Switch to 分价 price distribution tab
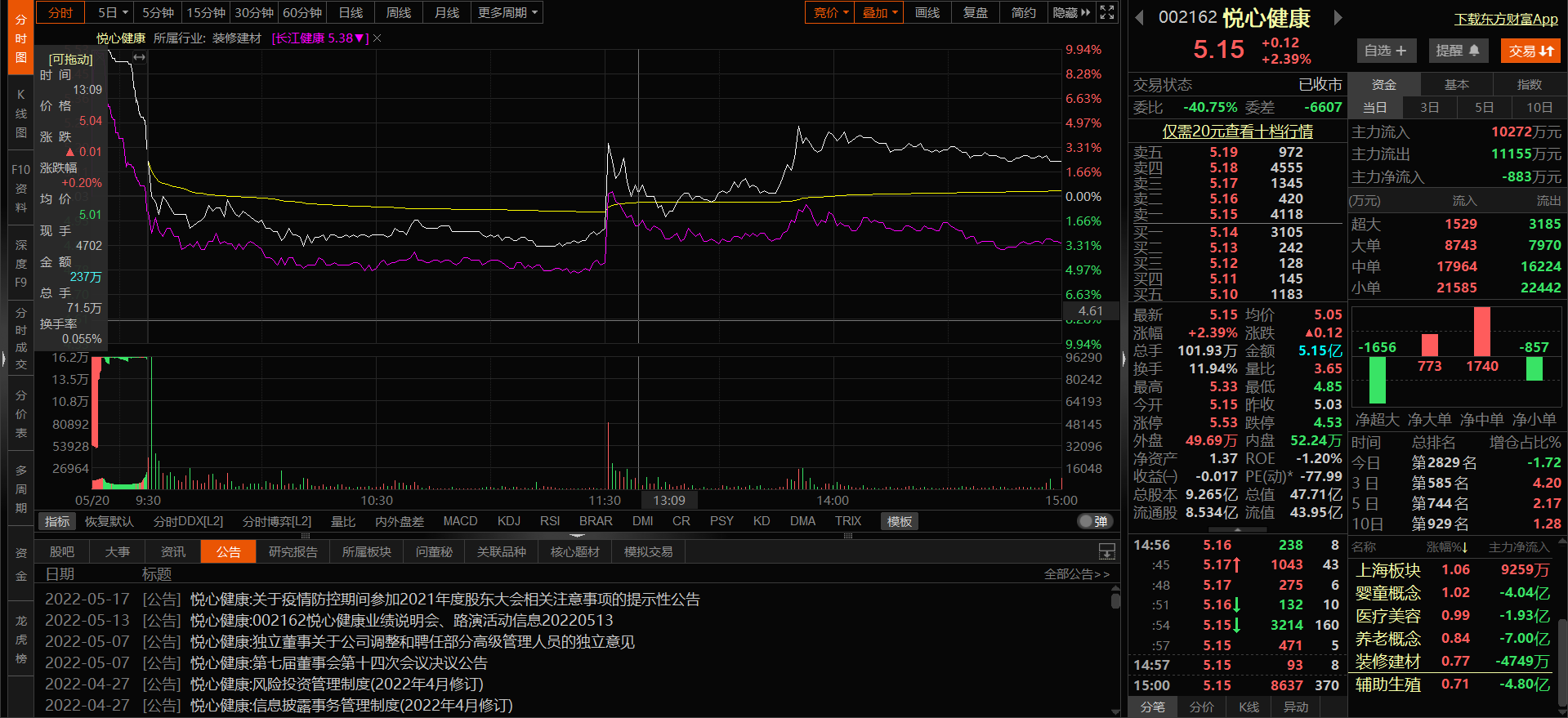Image resolution: width=1568 pixels, height=718 pixels. tap(1201, 707)
